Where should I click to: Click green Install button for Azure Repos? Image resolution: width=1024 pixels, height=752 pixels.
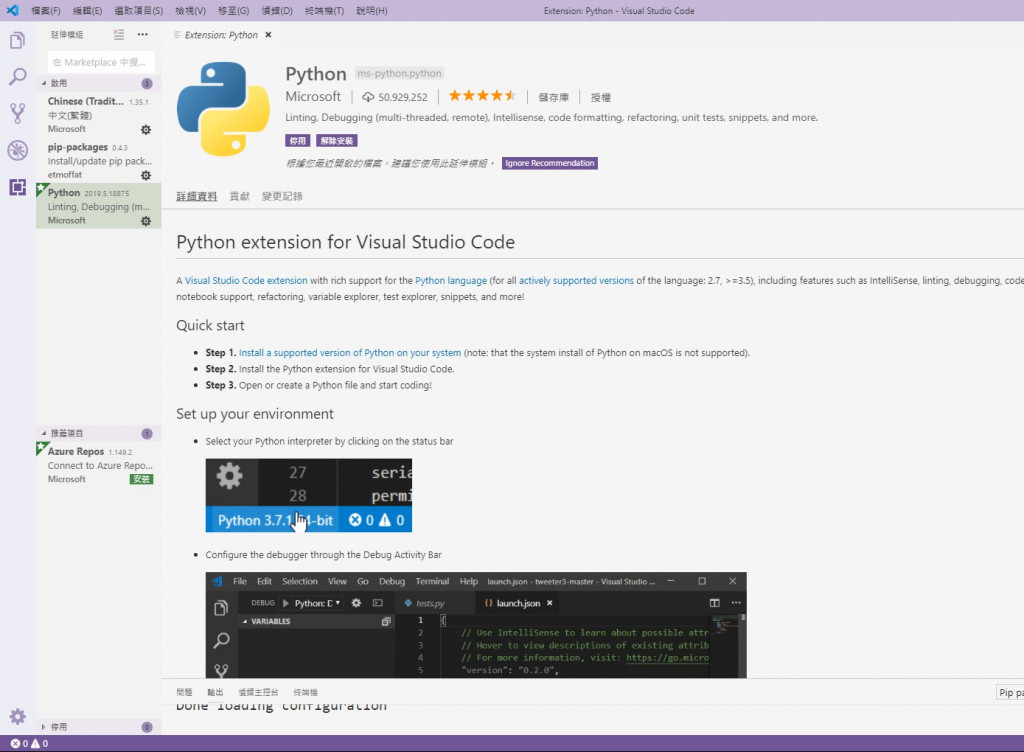click(x=141, y=479)
